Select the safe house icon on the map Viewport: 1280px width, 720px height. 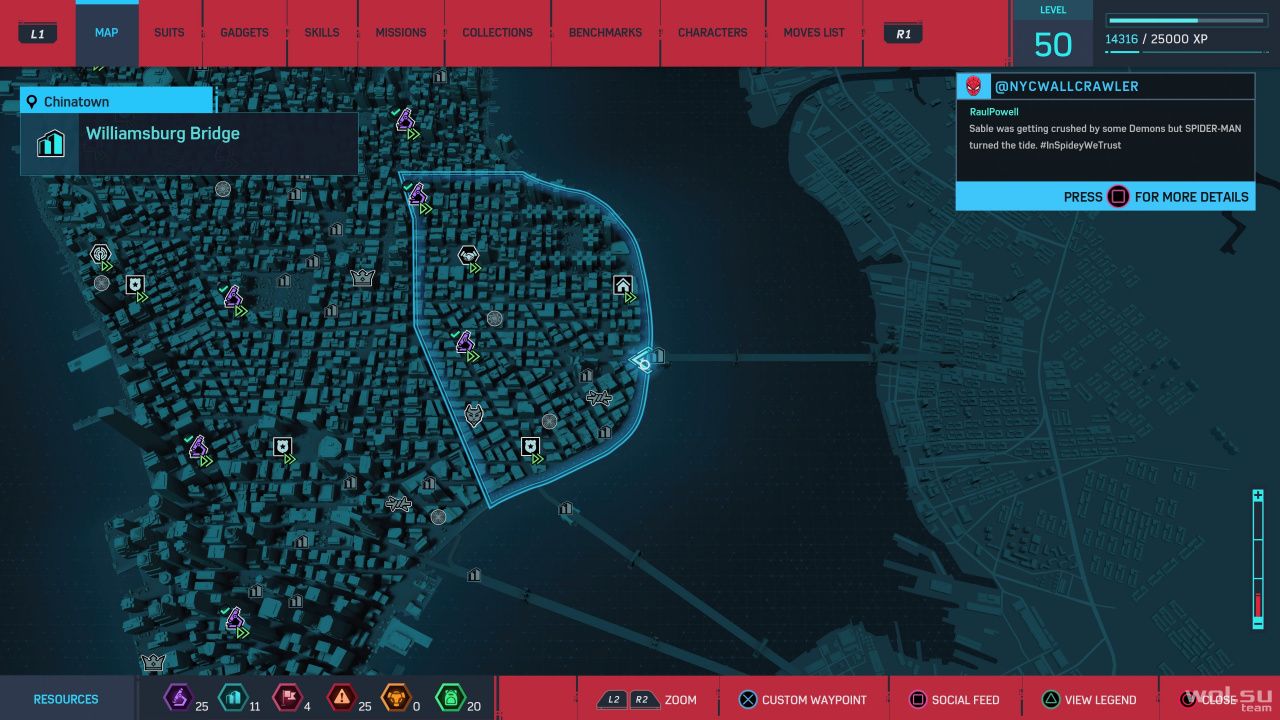click(623, 286)
